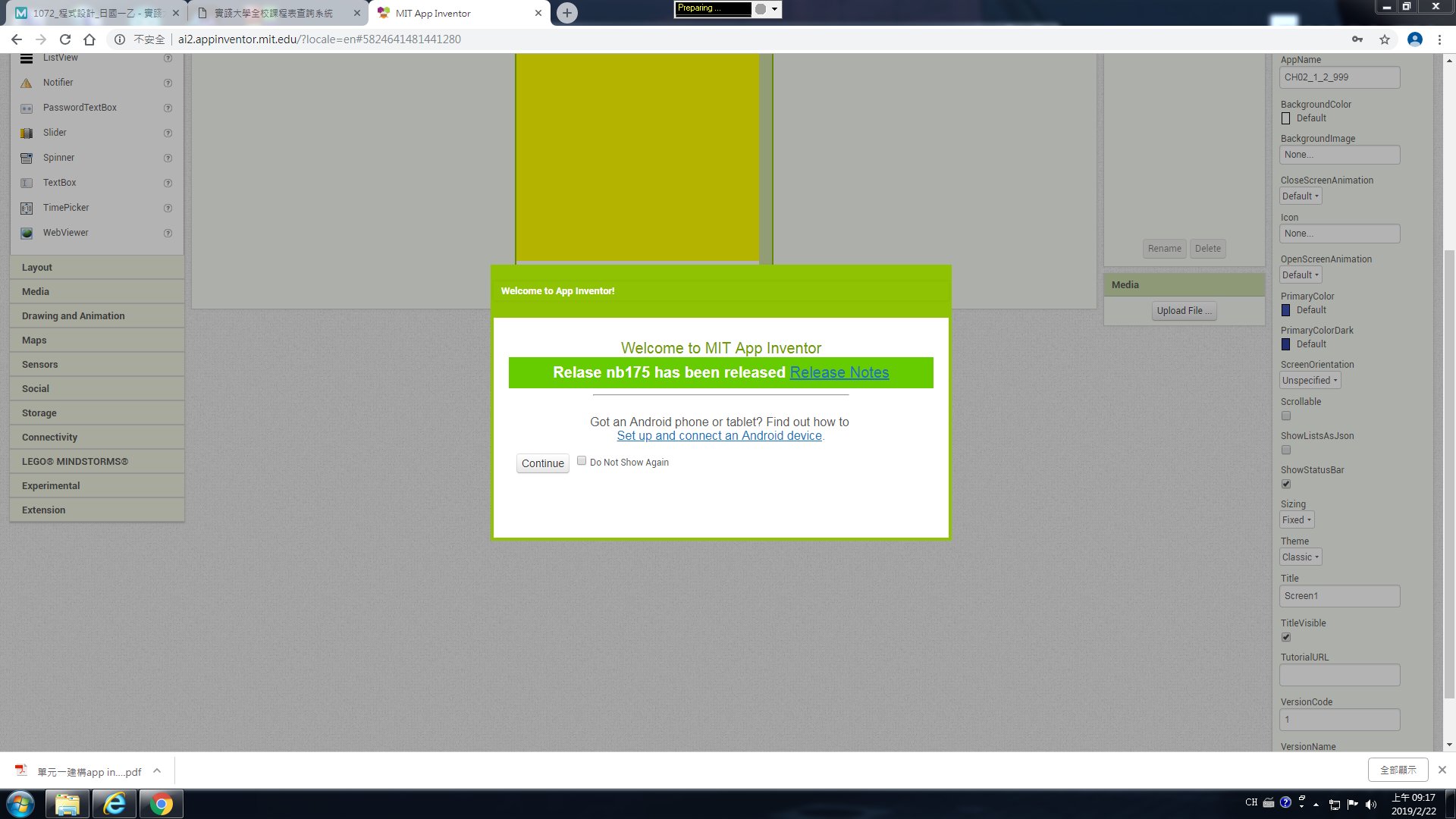Open Chrome from the taskbar
1456x819 pixels.
161,804
